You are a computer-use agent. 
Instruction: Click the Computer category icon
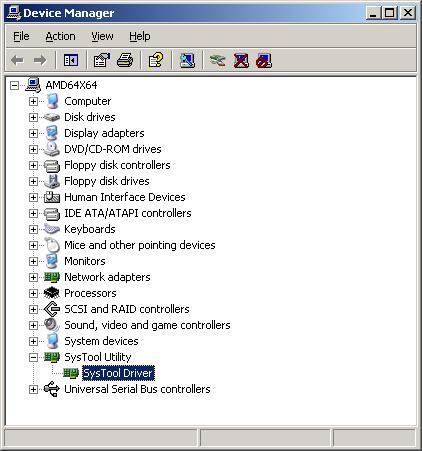click(x=52, y=101)
